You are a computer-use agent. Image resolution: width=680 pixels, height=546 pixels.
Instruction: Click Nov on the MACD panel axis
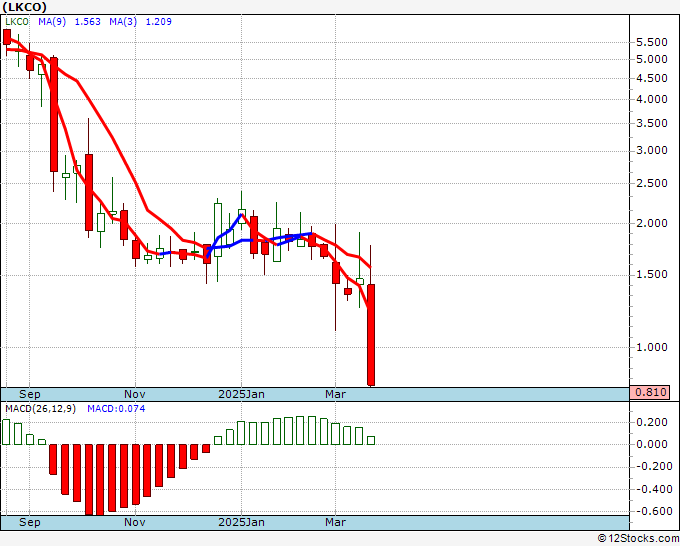click(x=135, y=522)
